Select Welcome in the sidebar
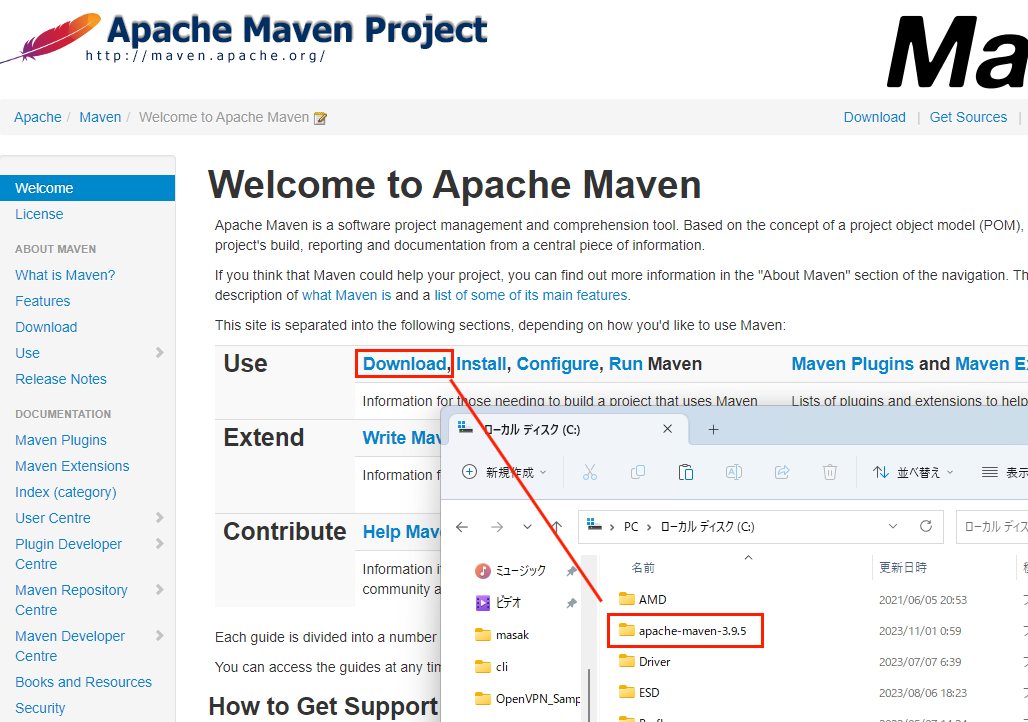This screenshot has width=1028, height=722. [87, 188]
